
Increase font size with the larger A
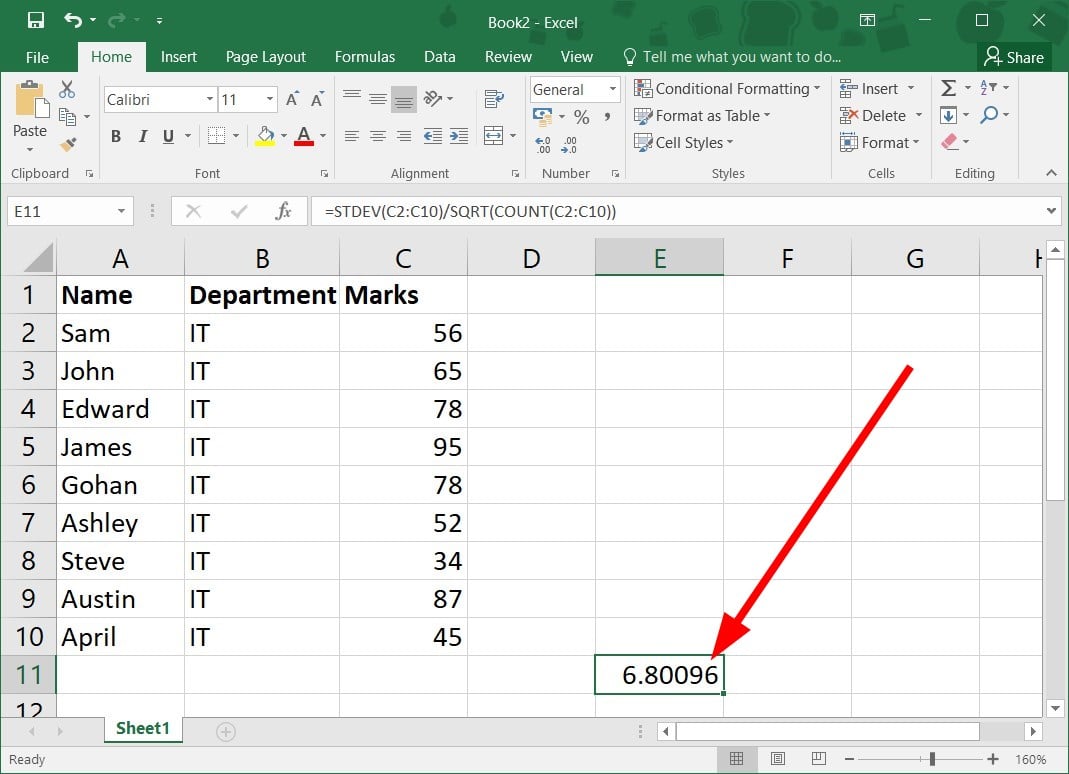(x=292, y=99)
